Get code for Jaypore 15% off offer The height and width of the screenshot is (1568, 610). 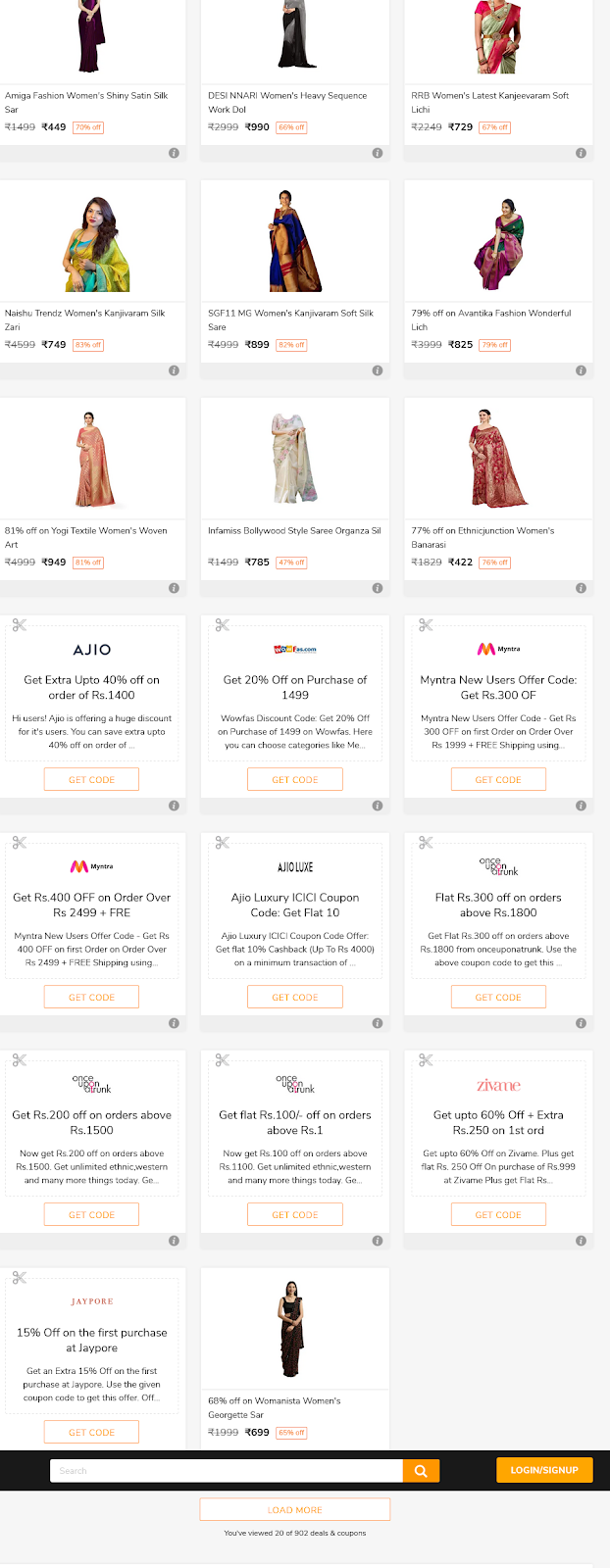(91, 1432)
